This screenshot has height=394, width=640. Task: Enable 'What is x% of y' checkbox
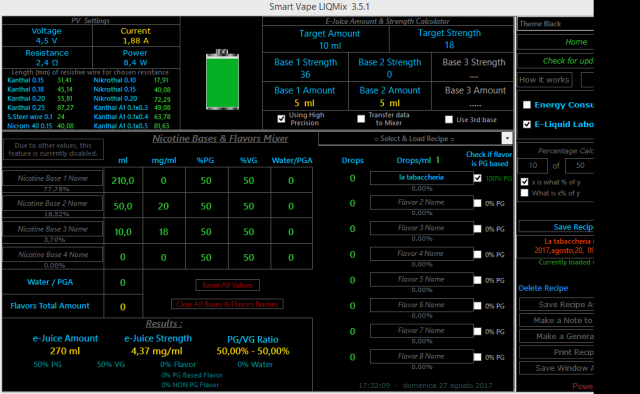[524, 193]
